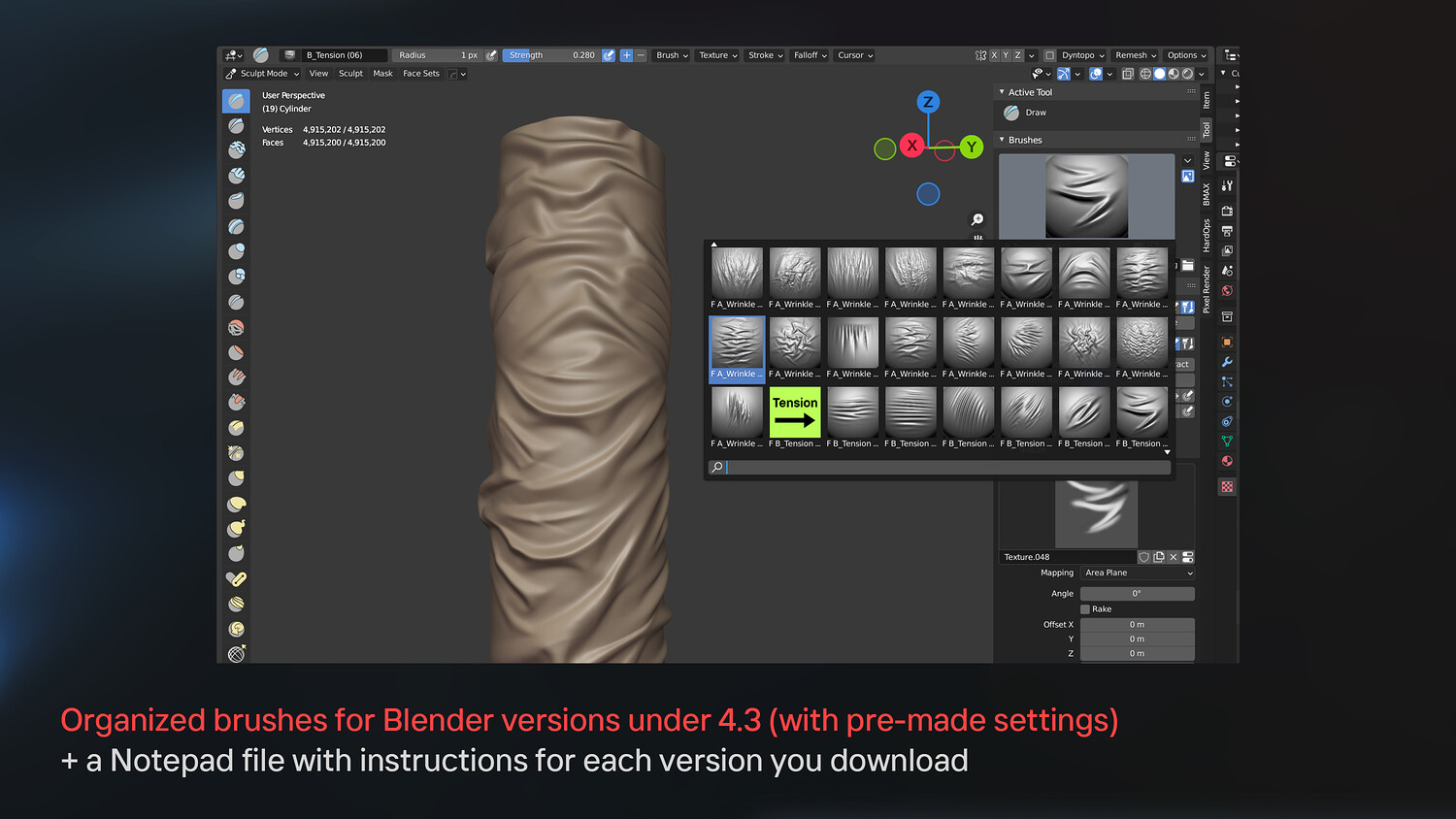This screenshot has height=819, width=1456.
Task: Collapse the Brushes panel
Action: [x=1002, y=140]
